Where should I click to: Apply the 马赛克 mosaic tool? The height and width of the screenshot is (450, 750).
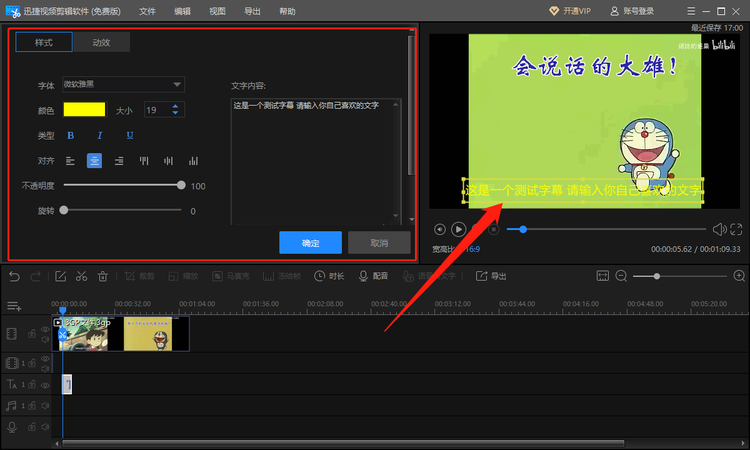tap(231, 276)
